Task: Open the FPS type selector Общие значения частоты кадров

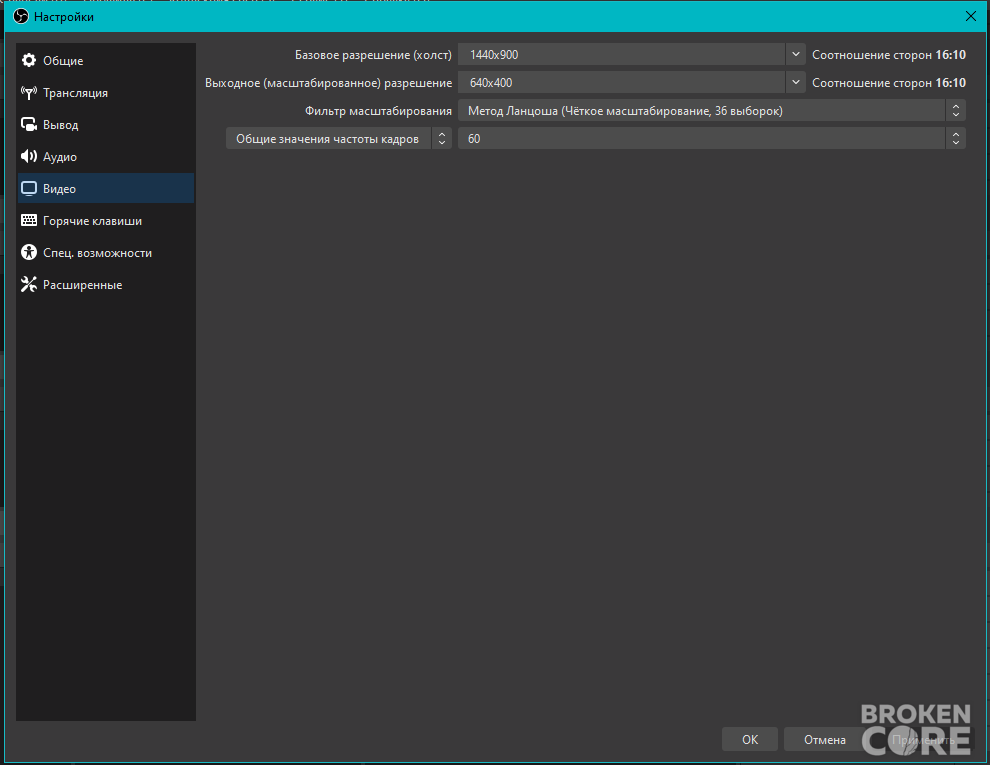Action: tap(338, 138)
